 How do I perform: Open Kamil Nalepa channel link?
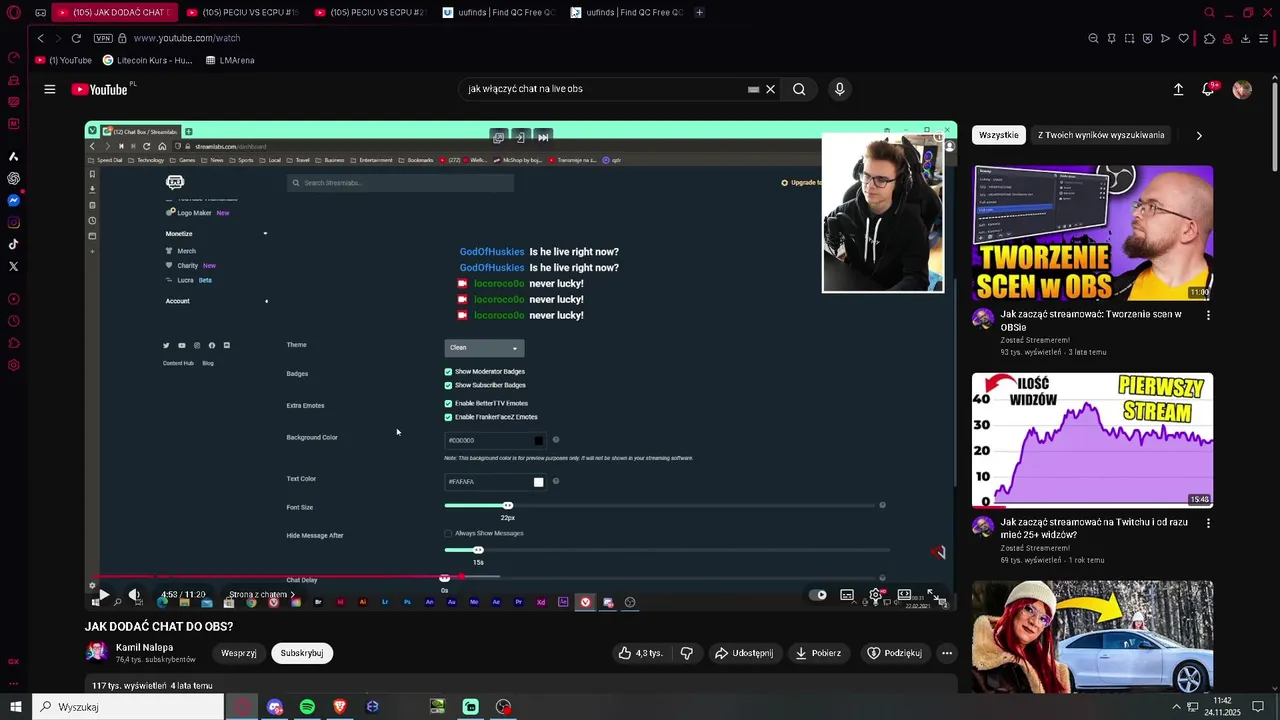coord(144,647)
